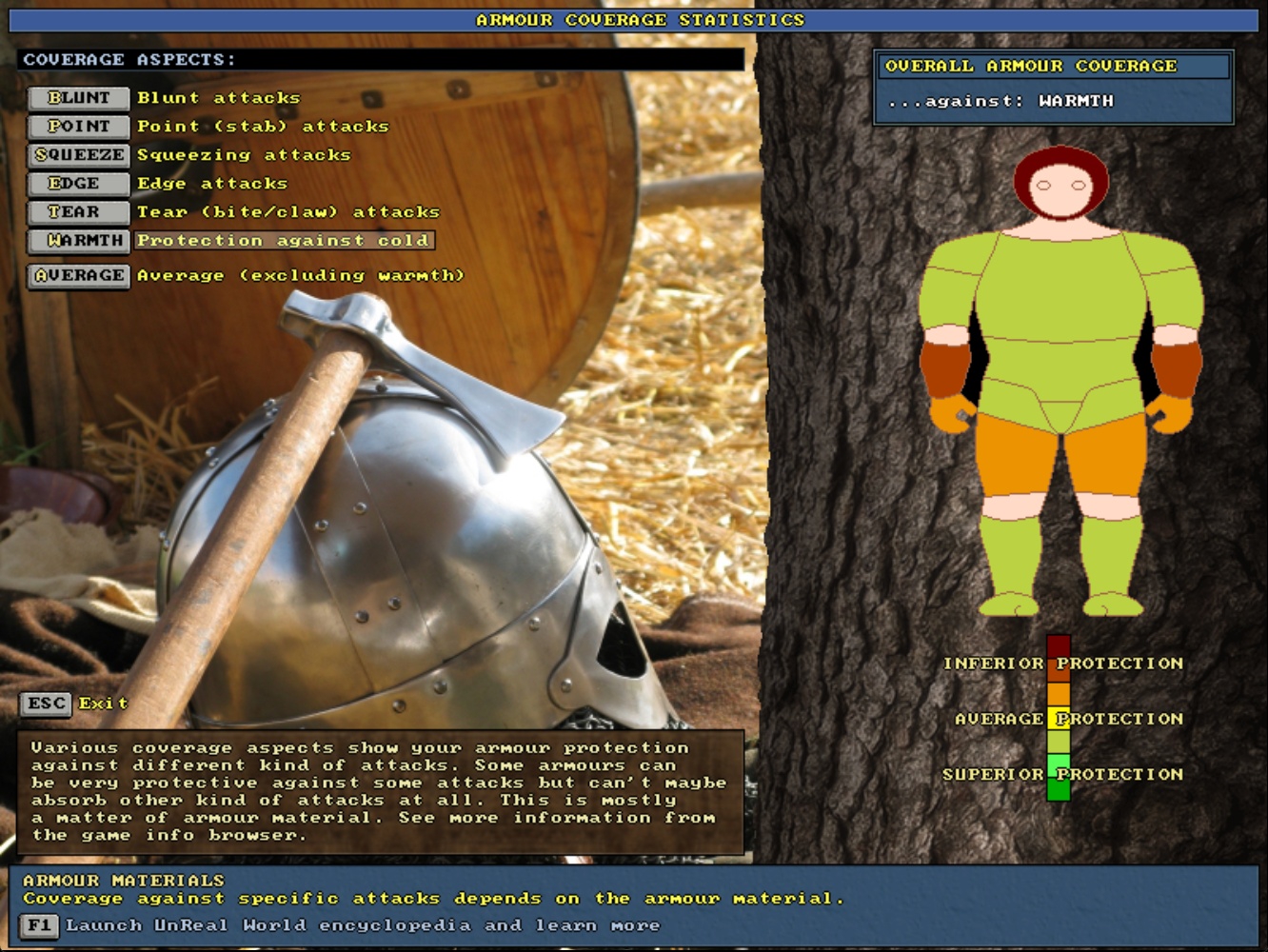This screenshot has height=952, width=1268.
Task: Click 'Coverage against specific attacks depends' sentence
Action: [433, 899]
